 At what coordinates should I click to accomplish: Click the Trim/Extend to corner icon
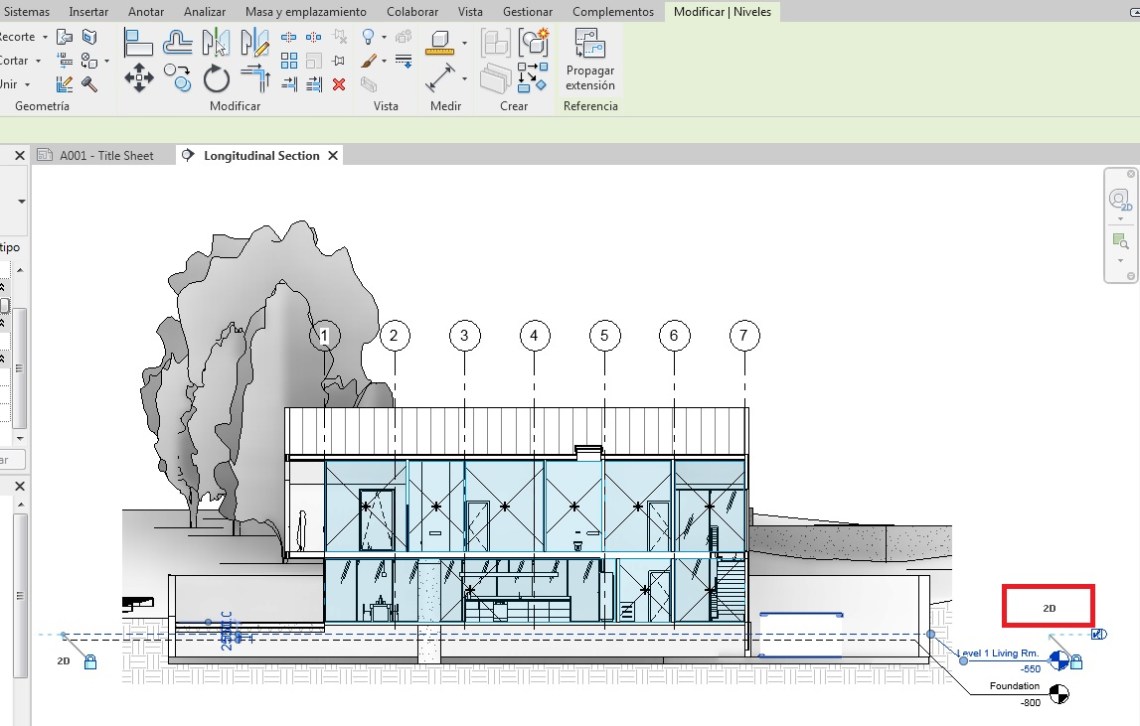[255, 78]
